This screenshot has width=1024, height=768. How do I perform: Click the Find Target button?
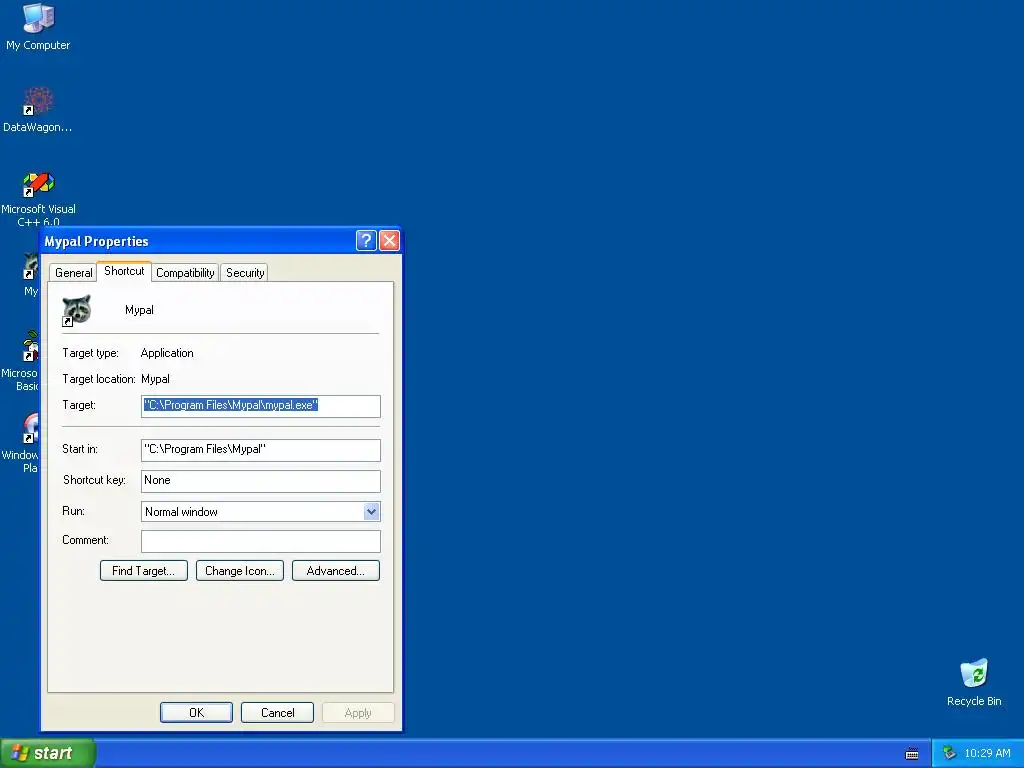[144, 571]
